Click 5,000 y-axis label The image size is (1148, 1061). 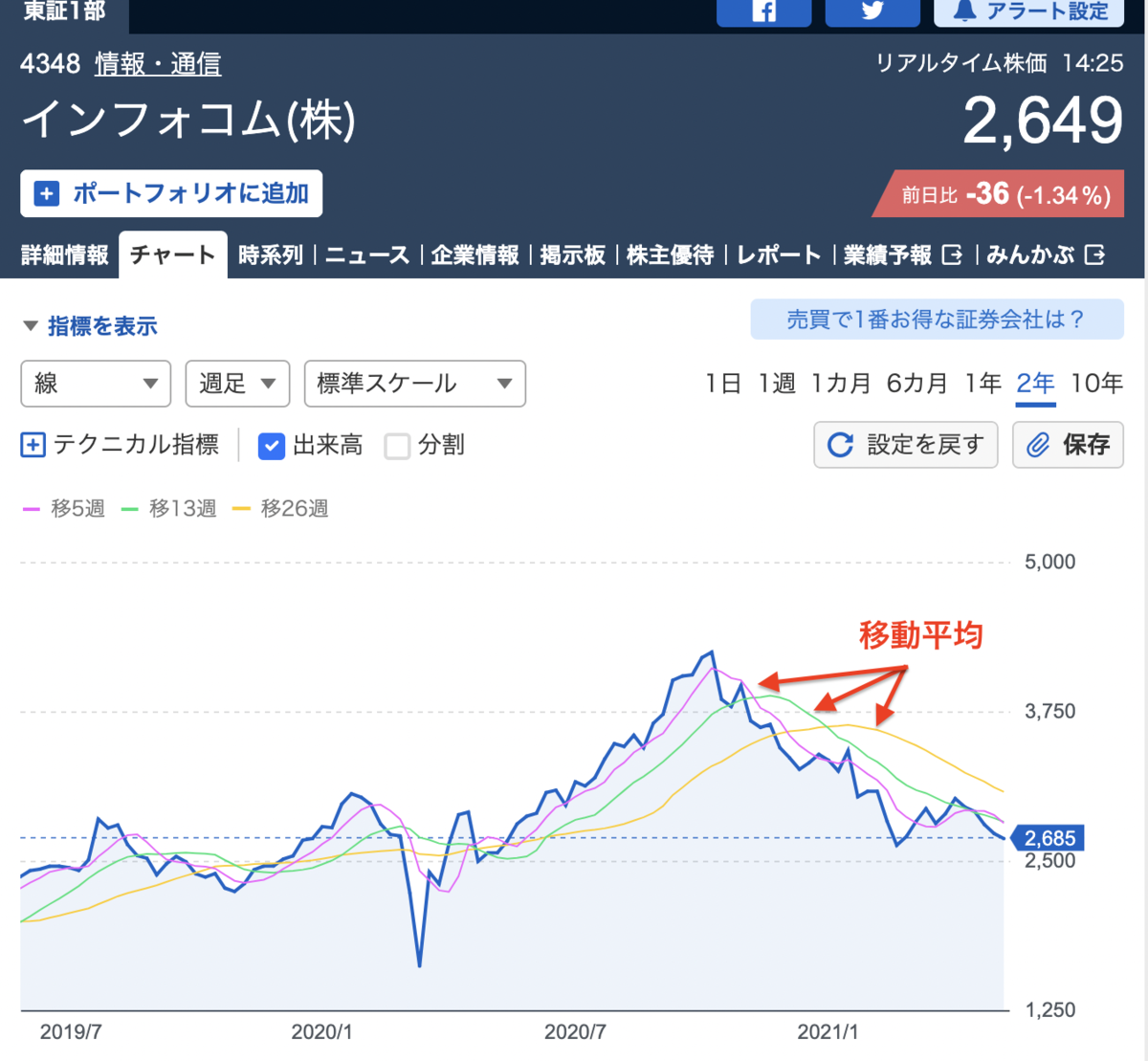(1049, 562)
